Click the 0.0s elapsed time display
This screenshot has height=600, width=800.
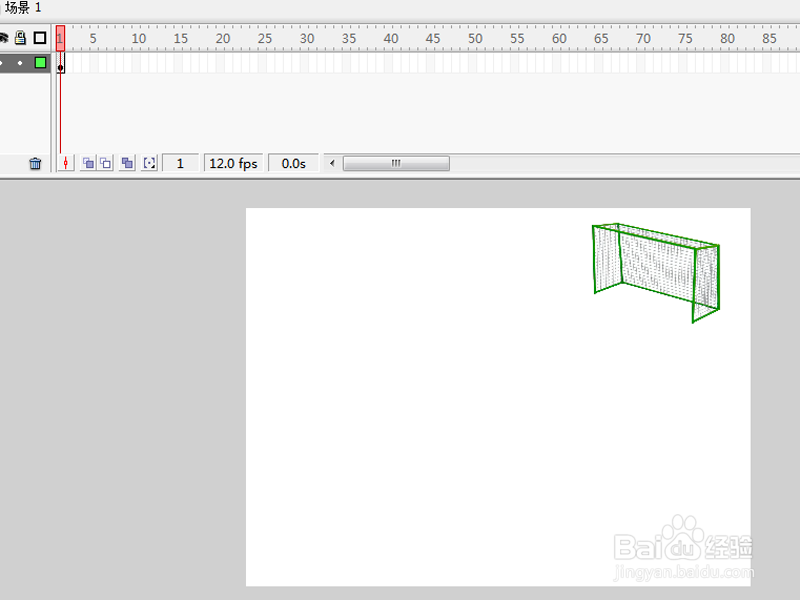(x=293, y=163)
